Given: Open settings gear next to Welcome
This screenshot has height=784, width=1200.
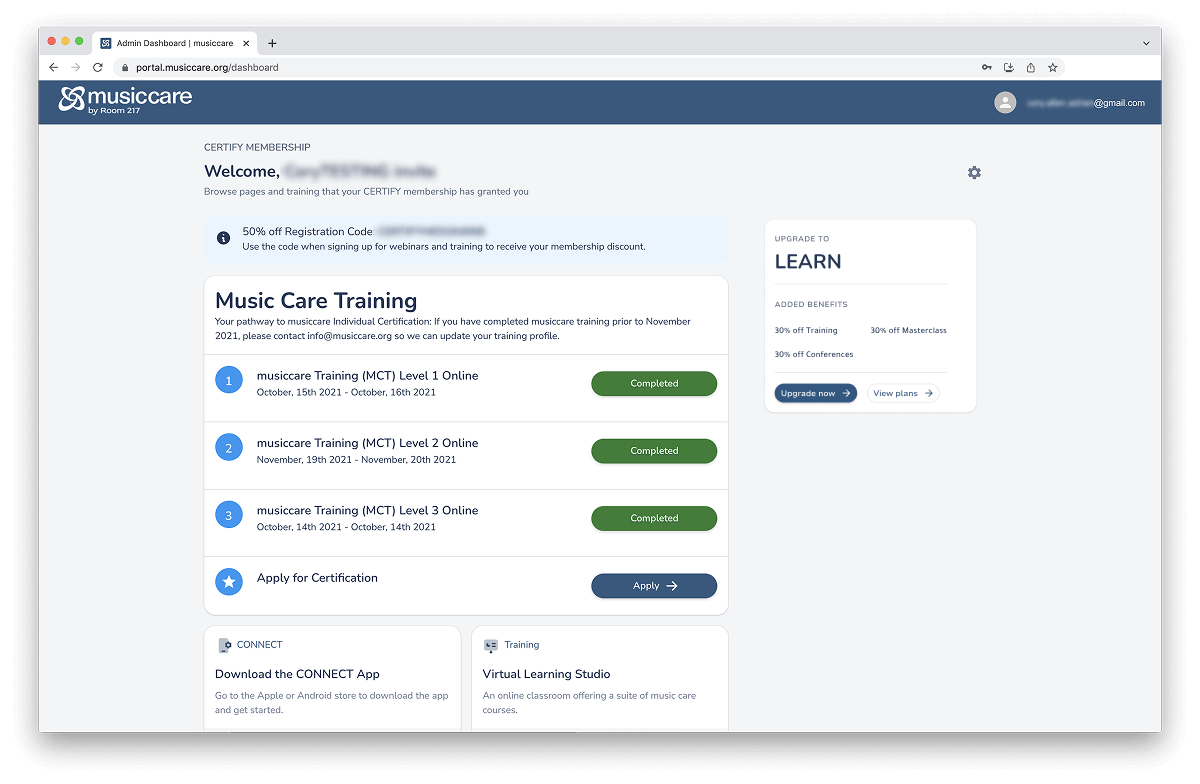Looking at the screenshot, I should click(974, 173).
